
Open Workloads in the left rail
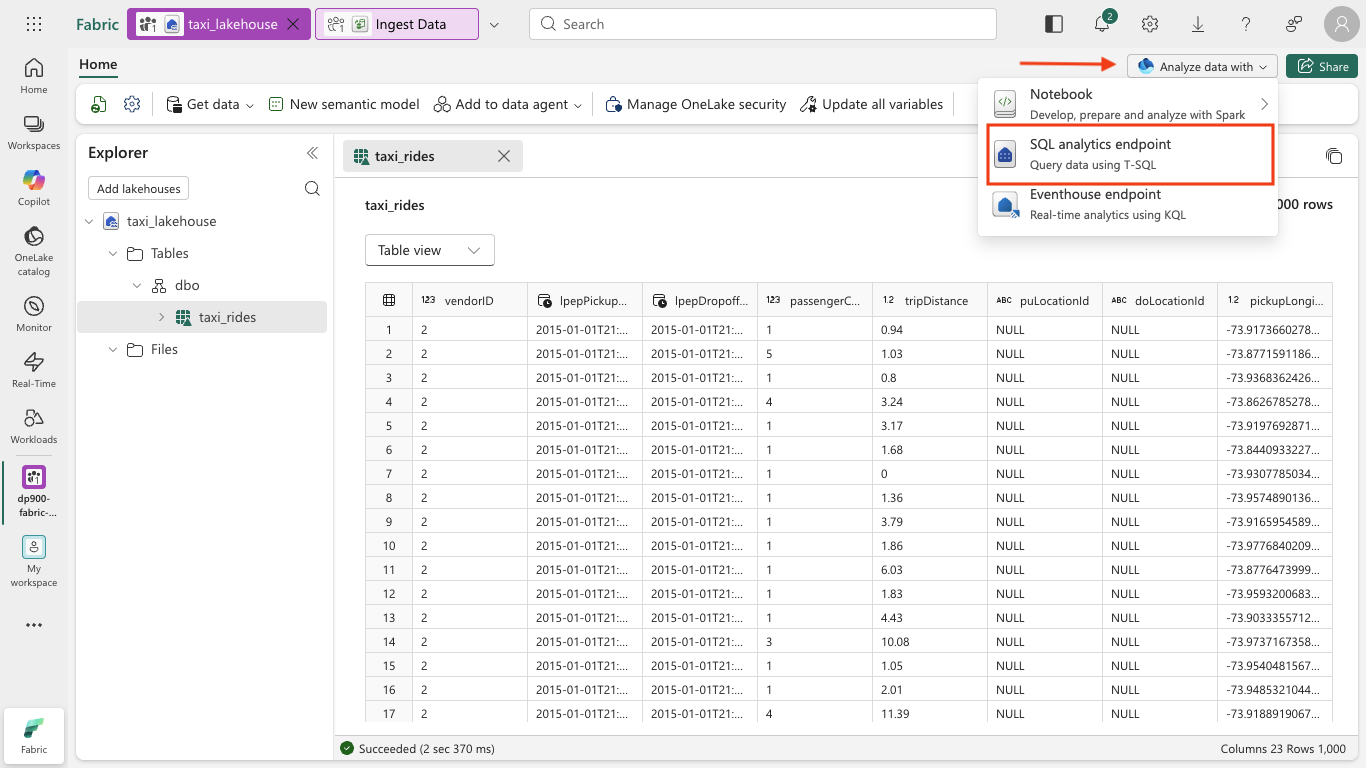[34, 426]
